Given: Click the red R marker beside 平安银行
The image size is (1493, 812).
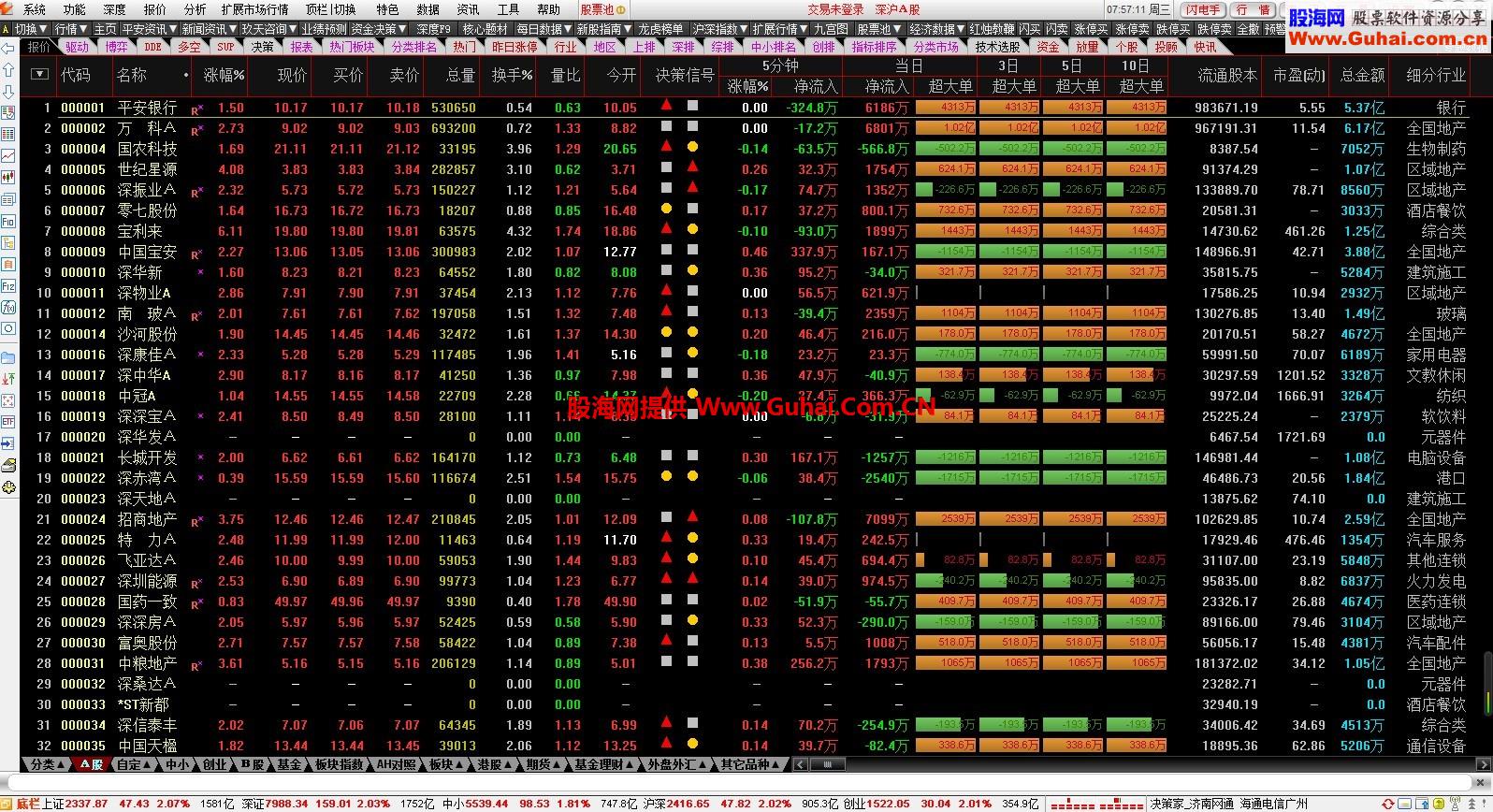Looking at the screenshot, I should tap(196, 110).
